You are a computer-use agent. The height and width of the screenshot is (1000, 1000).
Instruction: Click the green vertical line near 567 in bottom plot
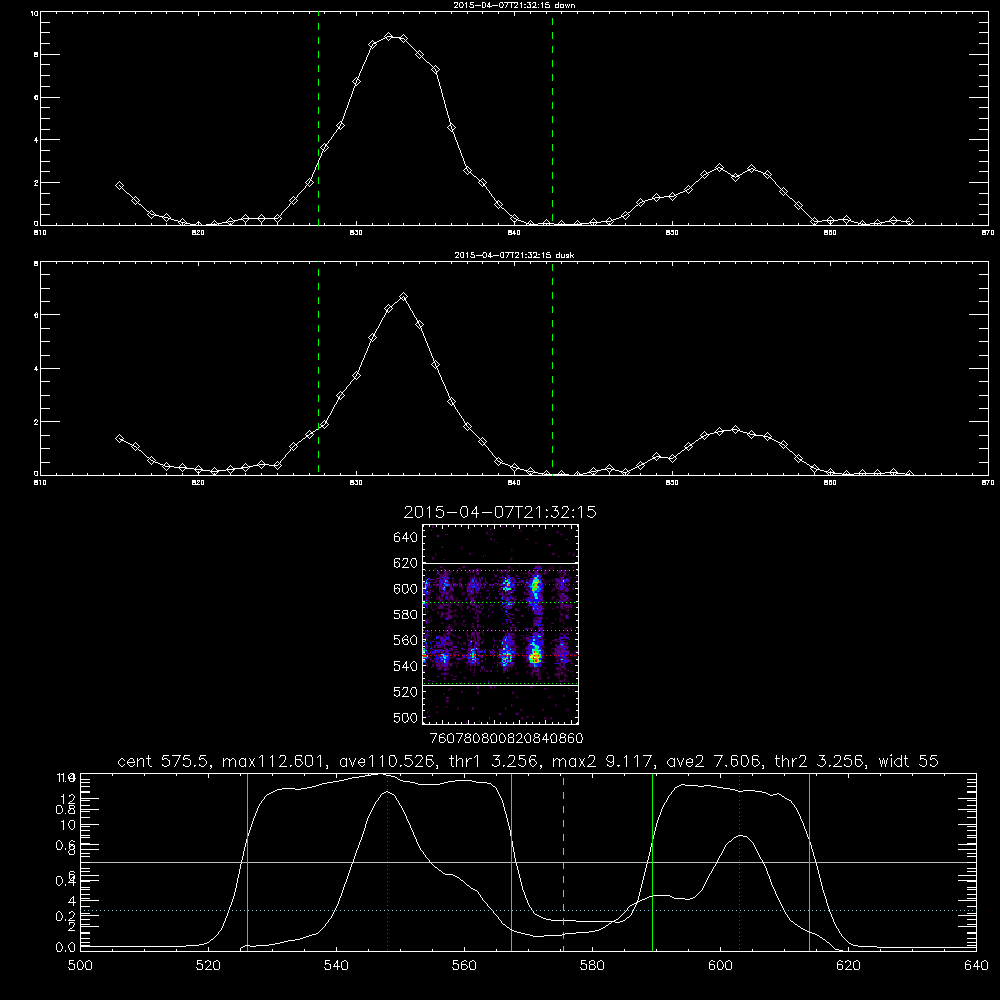(x=511, y=862)
